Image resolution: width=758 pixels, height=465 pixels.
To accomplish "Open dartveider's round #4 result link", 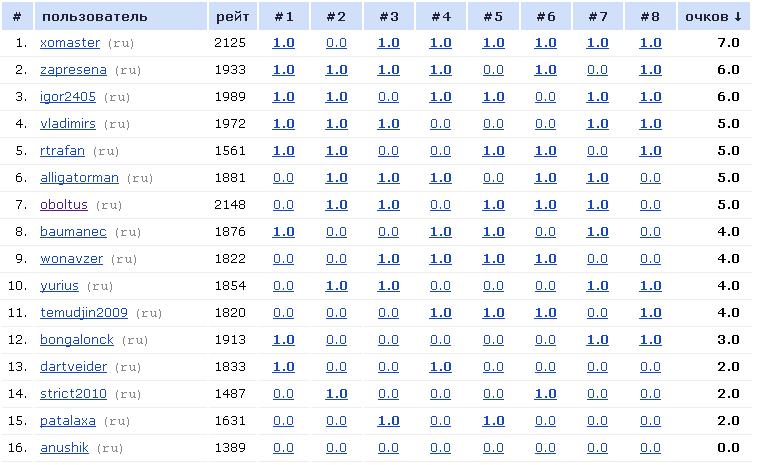I will [440, 367].
